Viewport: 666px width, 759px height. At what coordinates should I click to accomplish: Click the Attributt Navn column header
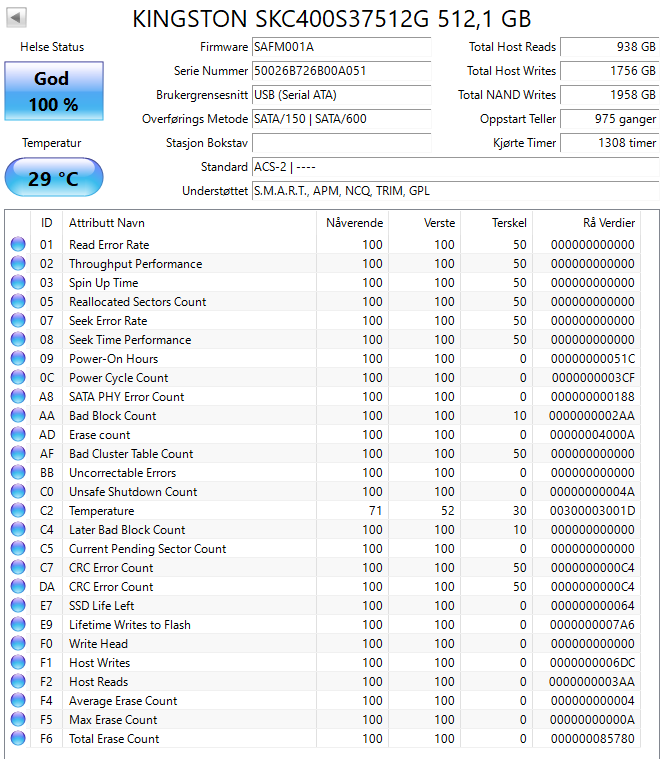pyautogui.click(x=189, y=223)
